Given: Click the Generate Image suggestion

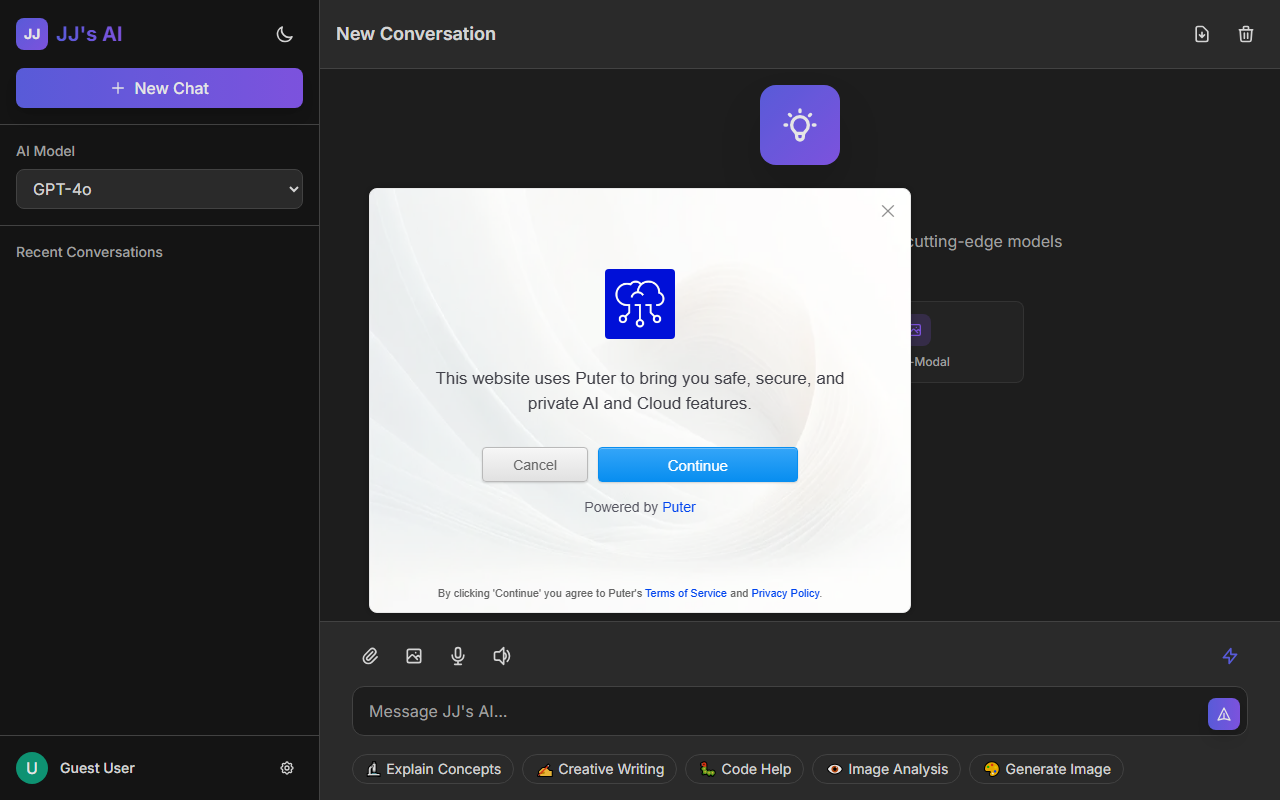Looking at the screenshot, I should [x=1046, y=769].
